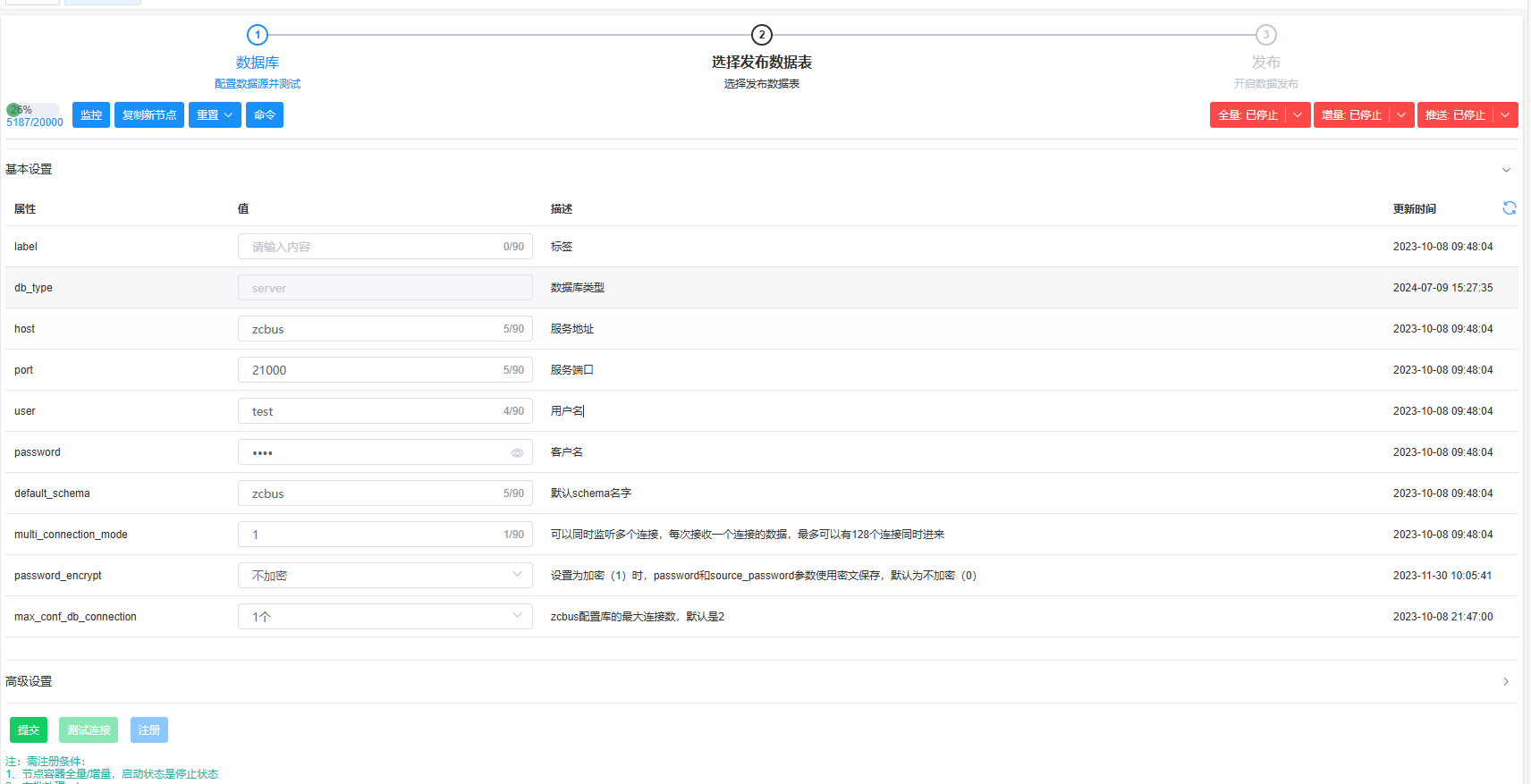
Task: Click the 26% progress indicator
Action: coord(32,110)
